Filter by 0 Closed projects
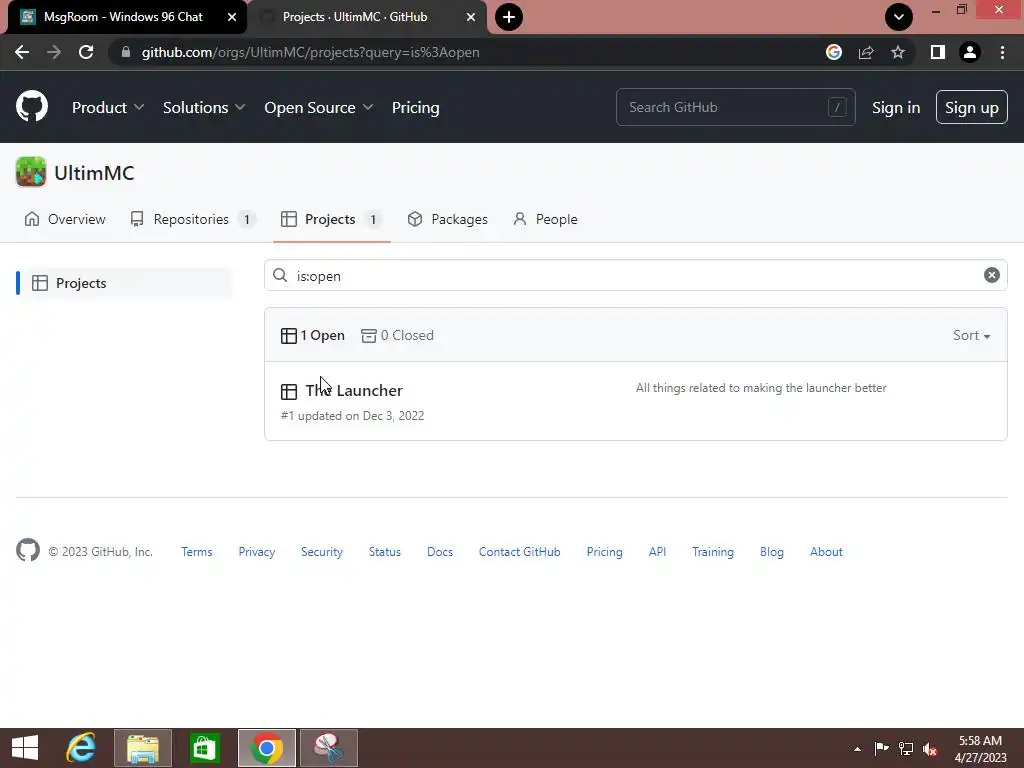1024x768 pixels. [x=397, y=335]
